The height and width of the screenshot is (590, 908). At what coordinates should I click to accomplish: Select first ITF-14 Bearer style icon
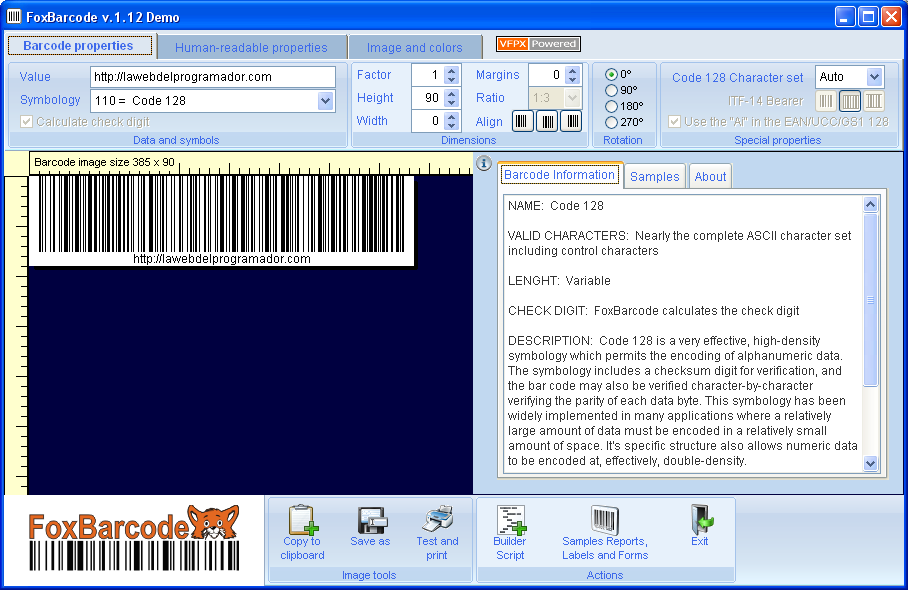(x=826, y=101)
